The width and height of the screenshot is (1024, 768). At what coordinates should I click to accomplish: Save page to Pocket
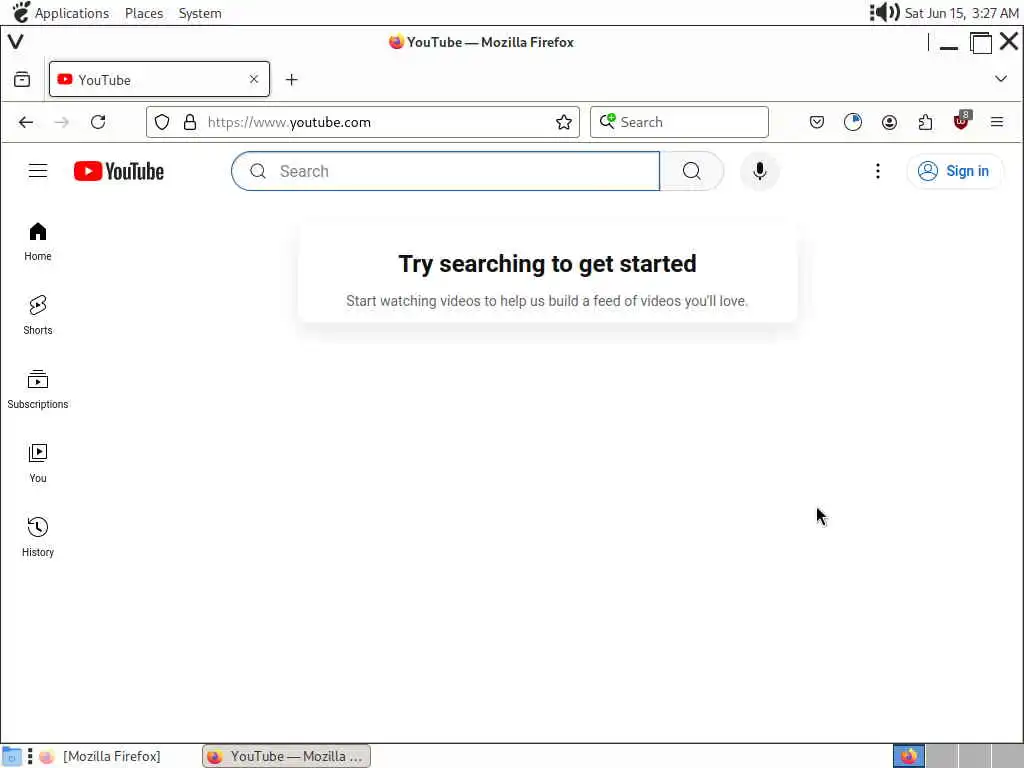816,122
